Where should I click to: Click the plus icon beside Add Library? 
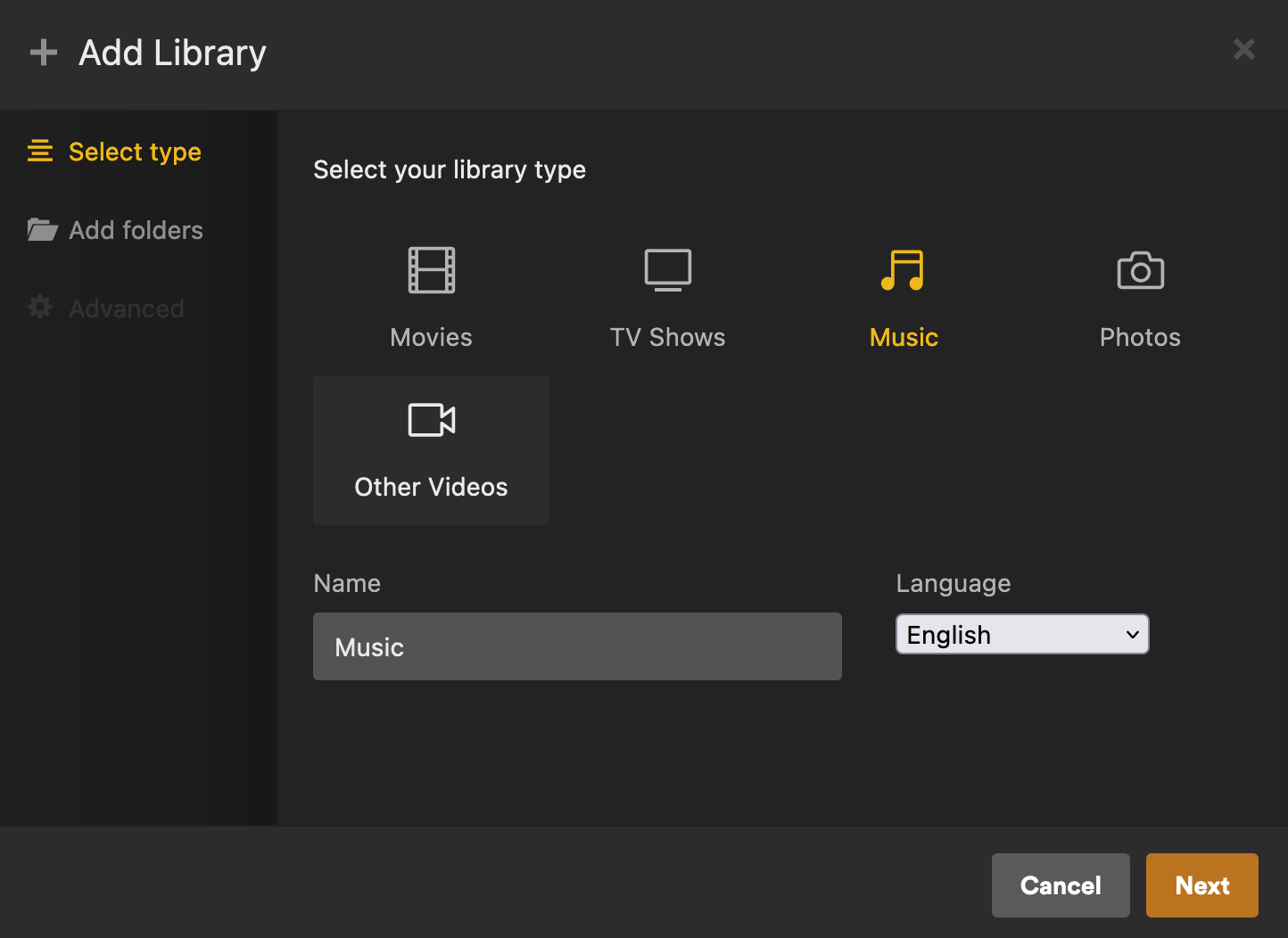click(x=44, y=53)
